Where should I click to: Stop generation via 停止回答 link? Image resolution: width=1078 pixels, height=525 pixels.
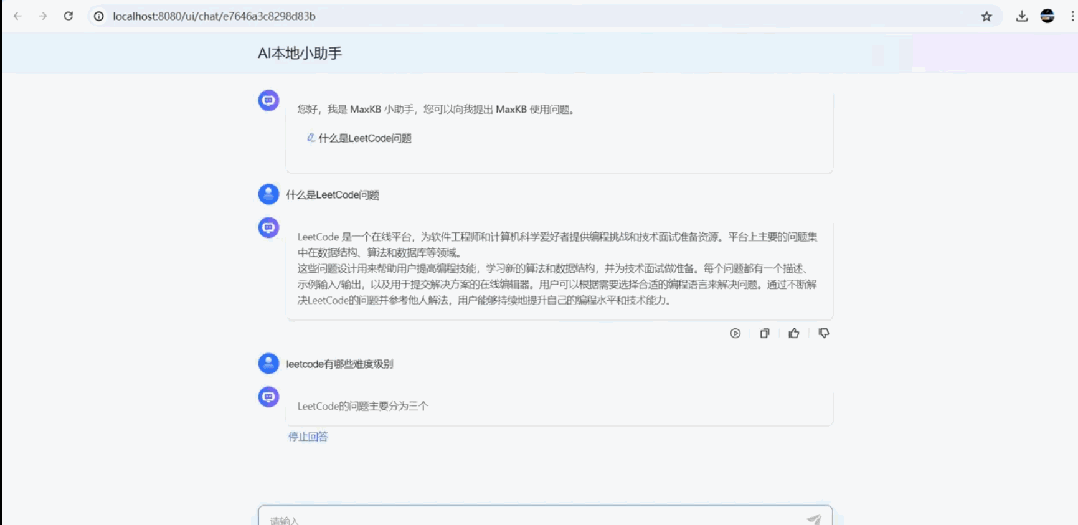308,436
